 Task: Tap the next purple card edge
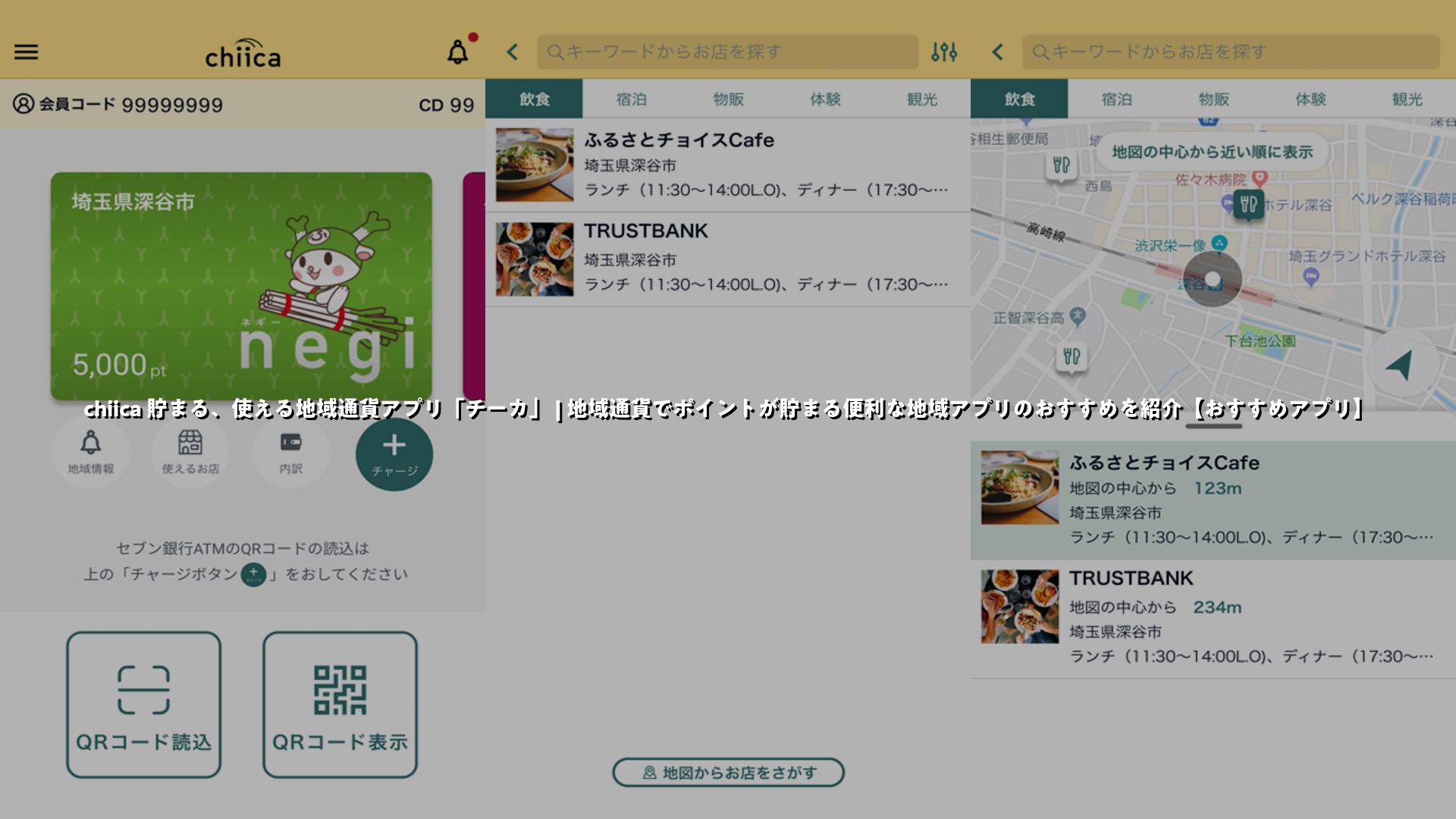[x=474, y=286]
